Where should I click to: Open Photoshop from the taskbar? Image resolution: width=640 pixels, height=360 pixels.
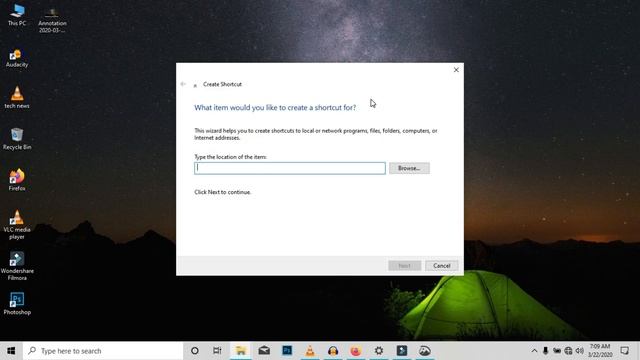(287, 351)
